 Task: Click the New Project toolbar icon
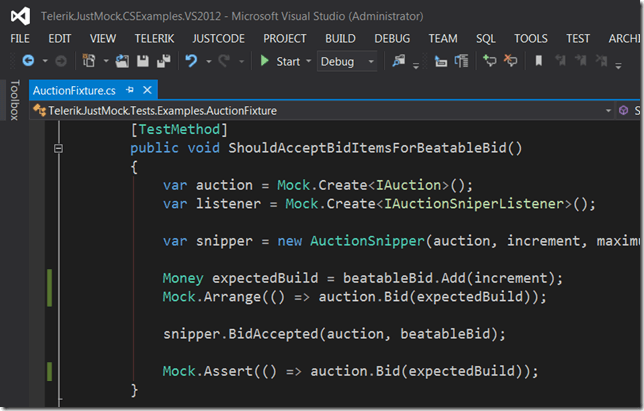pyautogui.click(x=89, y=62)
